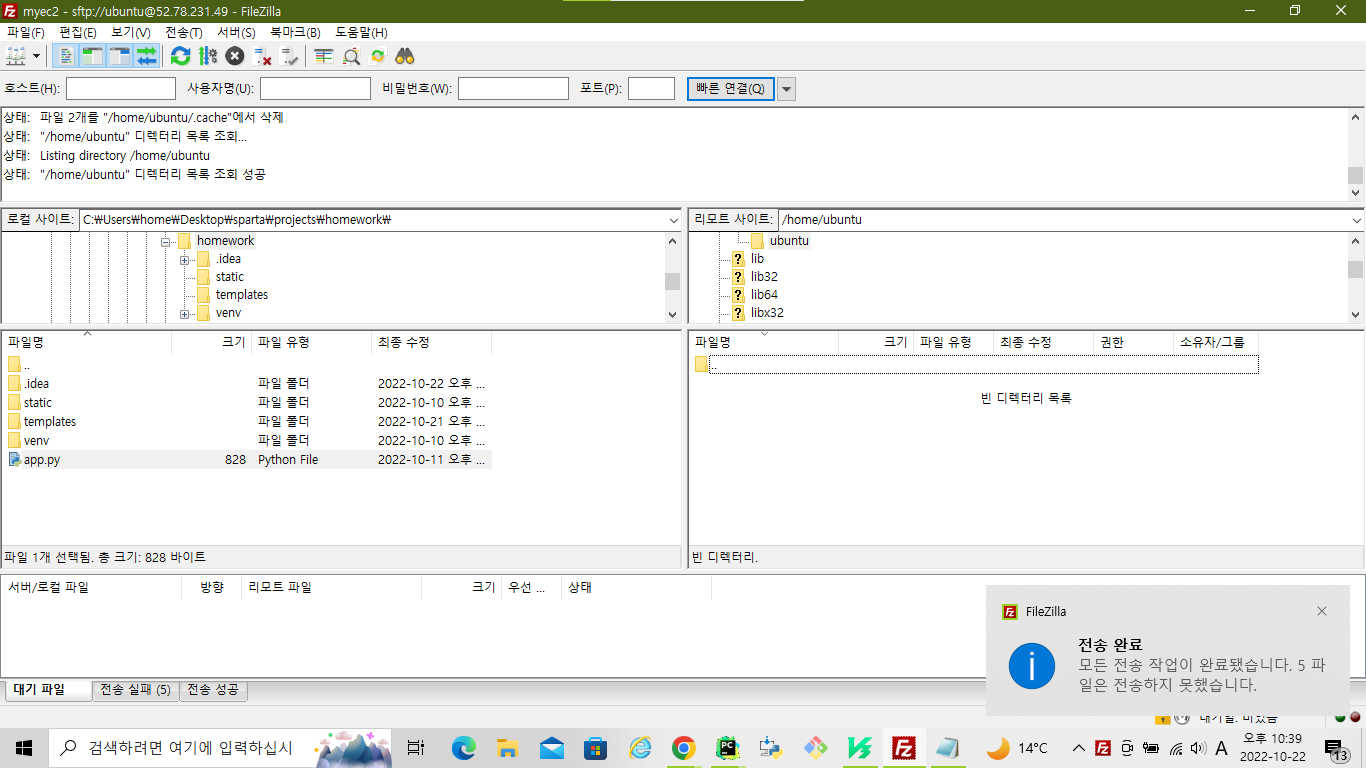Viewport: 1366px width, 768px height.
Task: Click the 포트 input field
Action: click(651, 89)
